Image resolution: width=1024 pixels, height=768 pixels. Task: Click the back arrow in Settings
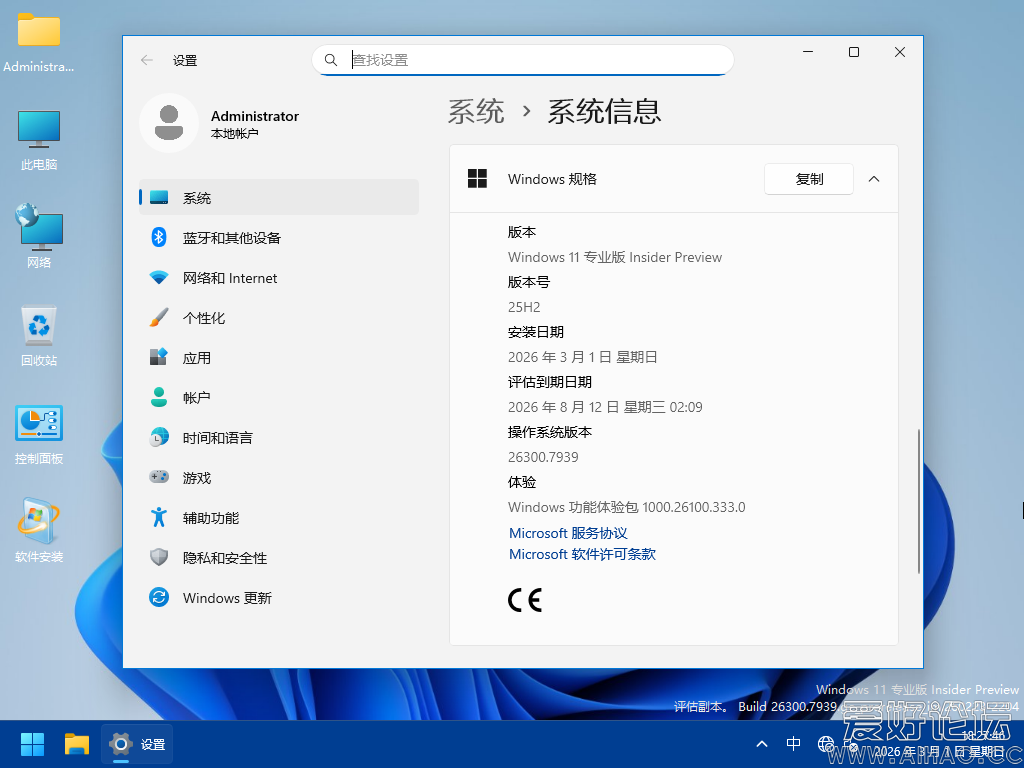[x=146, y=60]
